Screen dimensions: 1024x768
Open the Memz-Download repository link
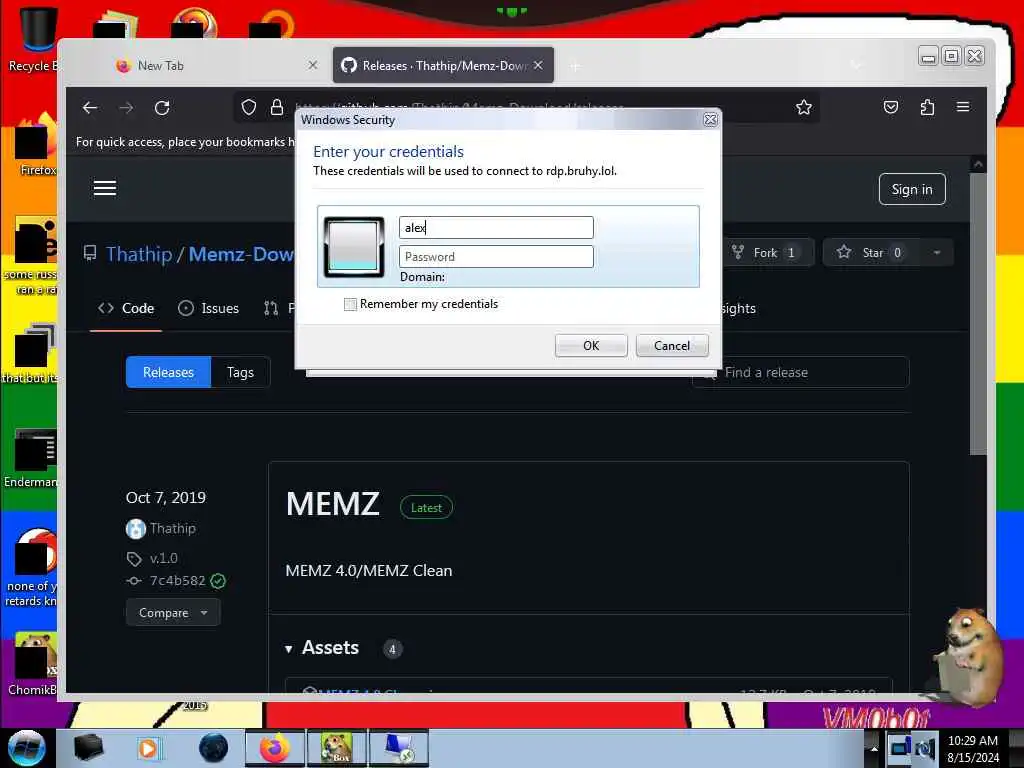coord(241,253)
